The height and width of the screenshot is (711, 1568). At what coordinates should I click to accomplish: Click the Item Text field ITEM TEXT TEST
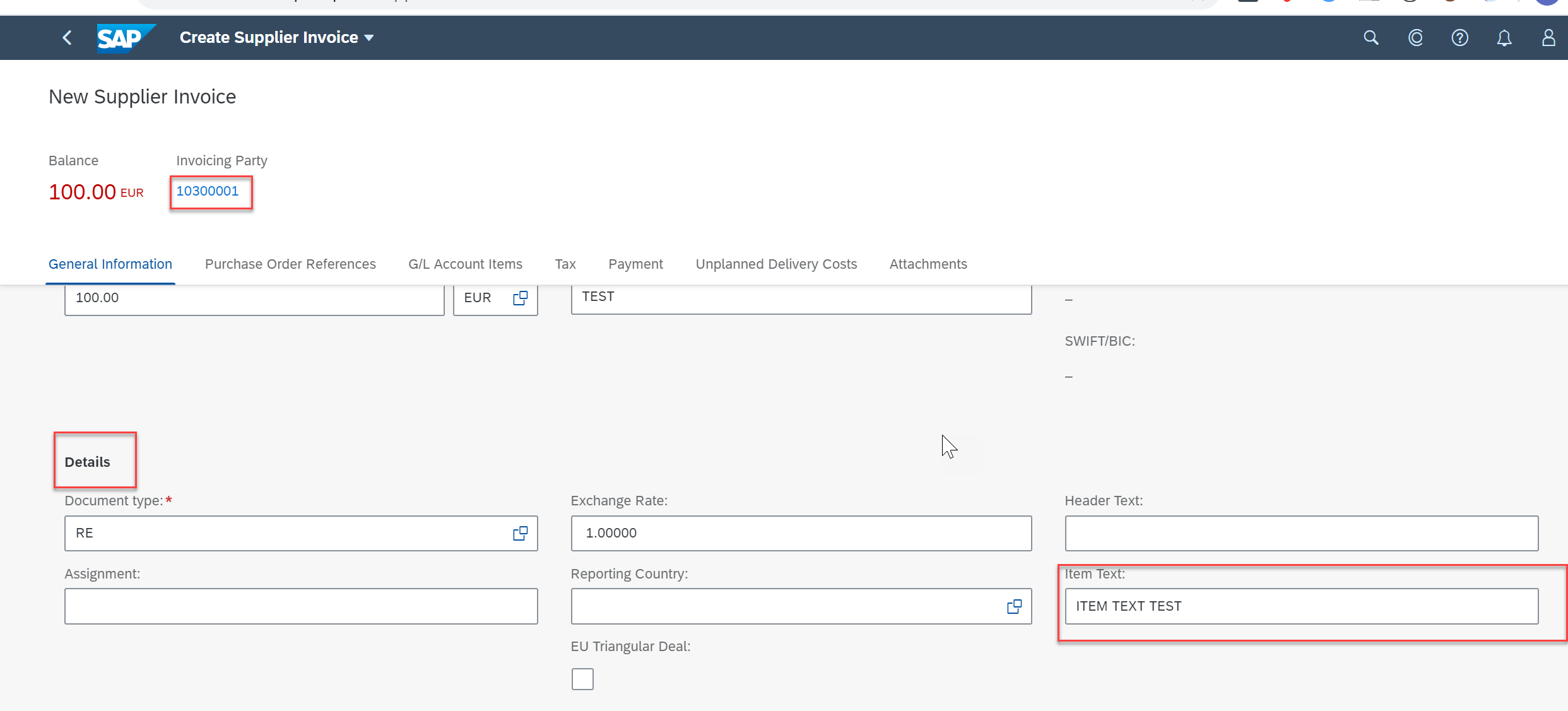(1302, 606)
